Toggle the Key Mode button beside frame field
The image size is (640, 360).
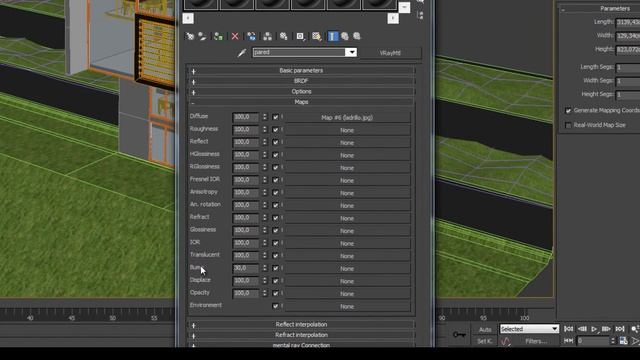(x=568, y=340)
